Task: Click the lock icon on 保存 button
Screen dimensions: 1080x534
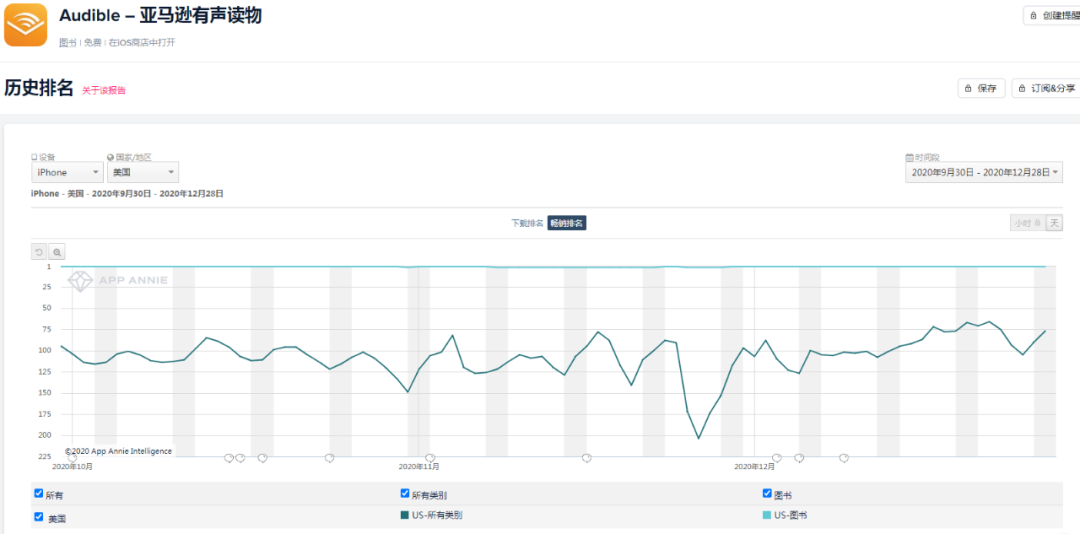Action: [x=969, y=89]
